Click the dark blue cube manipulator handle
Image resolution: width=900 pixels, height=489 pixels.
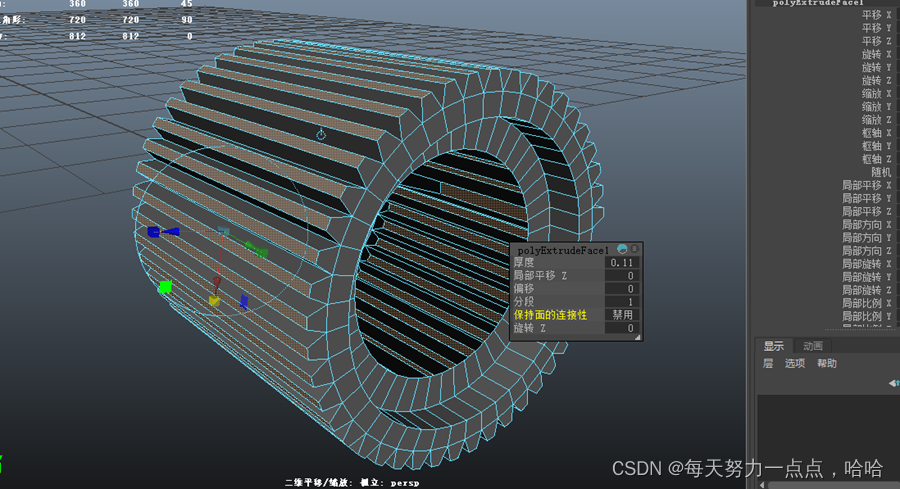pyautogui.click(x=153, y=232)
